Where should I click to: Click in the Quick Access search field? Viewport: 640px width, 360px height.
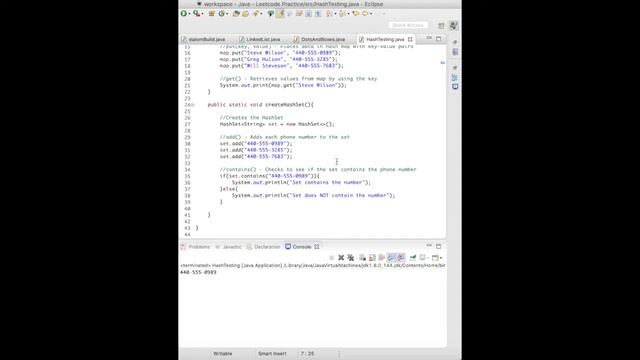(x=408, y=25)
